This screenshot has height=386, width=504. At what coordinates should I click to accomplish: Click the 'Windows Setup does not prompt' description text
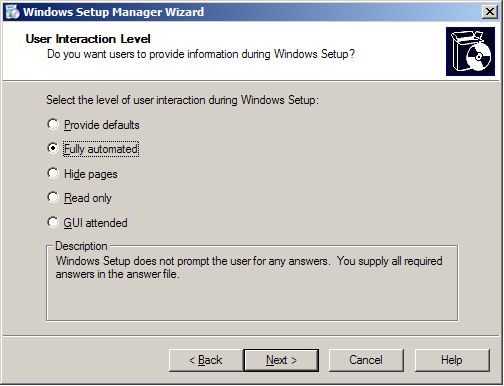coord(249,267)
